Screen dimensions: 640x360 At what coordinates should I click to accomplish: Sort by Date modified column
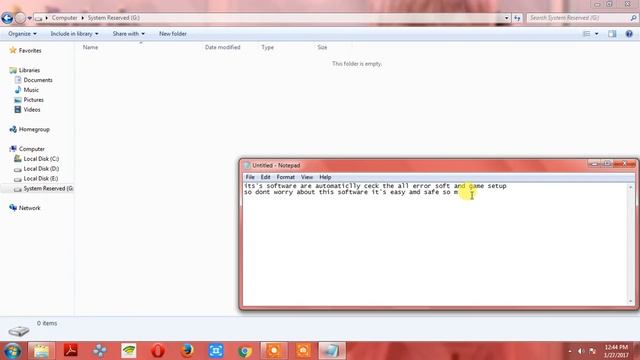pyautogui.click(x=222, y=47)
